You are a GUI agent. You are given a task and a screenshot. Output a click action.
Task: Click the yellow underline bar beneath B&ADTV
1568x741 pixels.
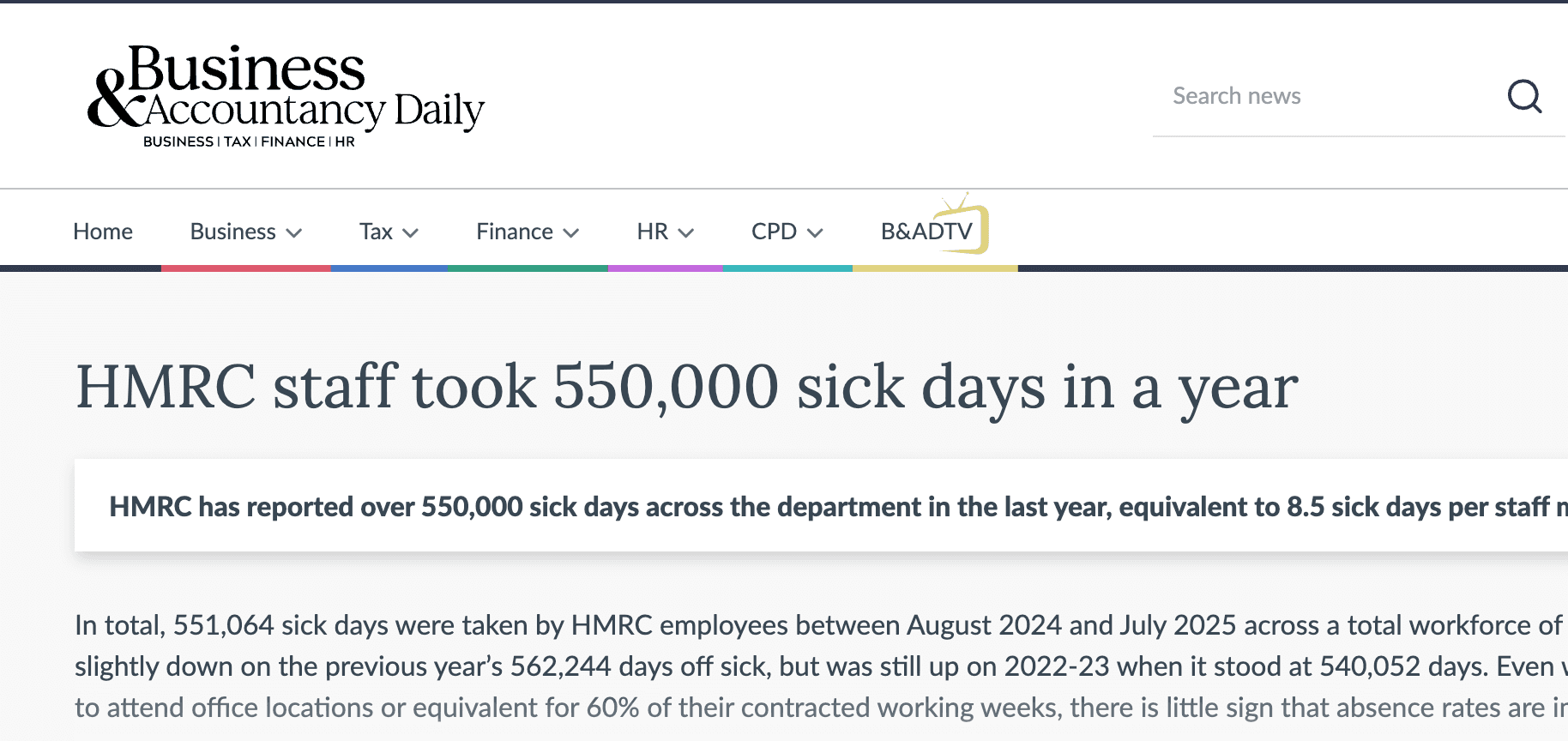[935, 268]
